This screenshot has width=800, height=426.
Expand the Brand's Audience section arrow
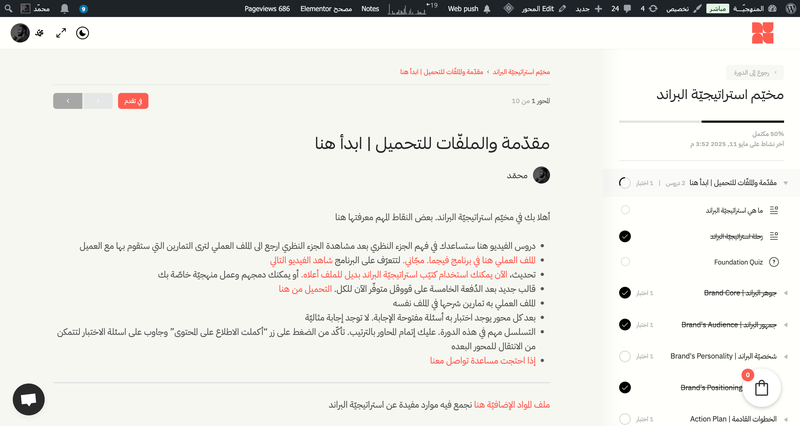pos(786,324)
